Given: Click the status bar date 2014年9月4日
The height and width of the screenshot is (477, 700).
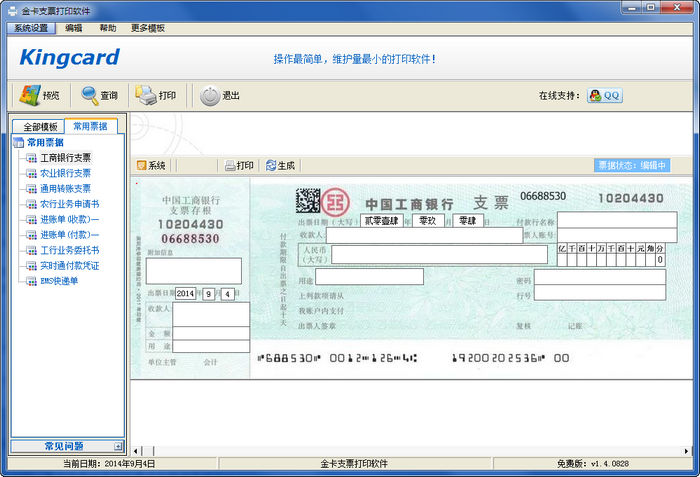Looking at the screenshot, I should tap(130, 464).
